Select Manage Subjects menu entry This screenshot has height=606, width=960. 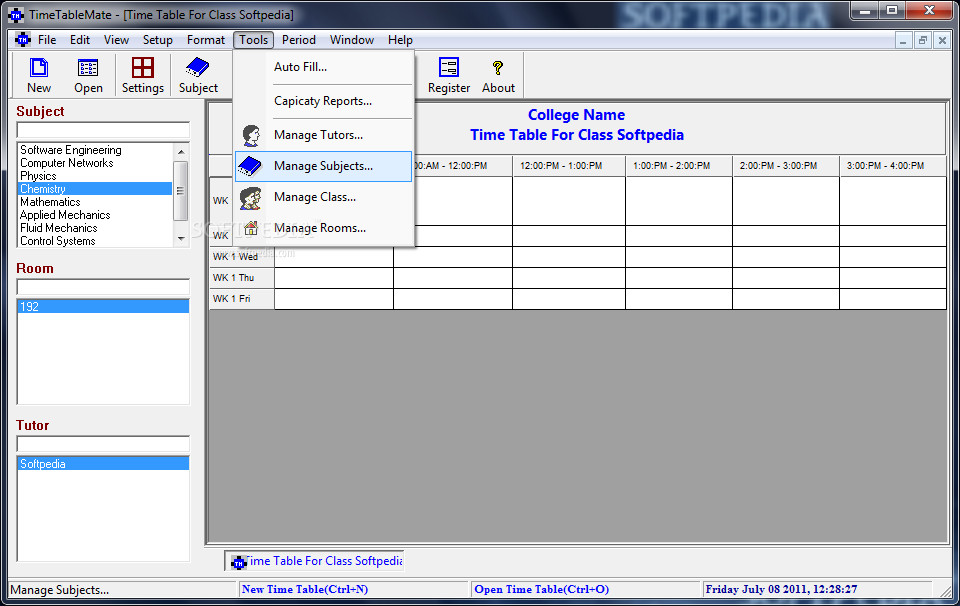[323, 166]
